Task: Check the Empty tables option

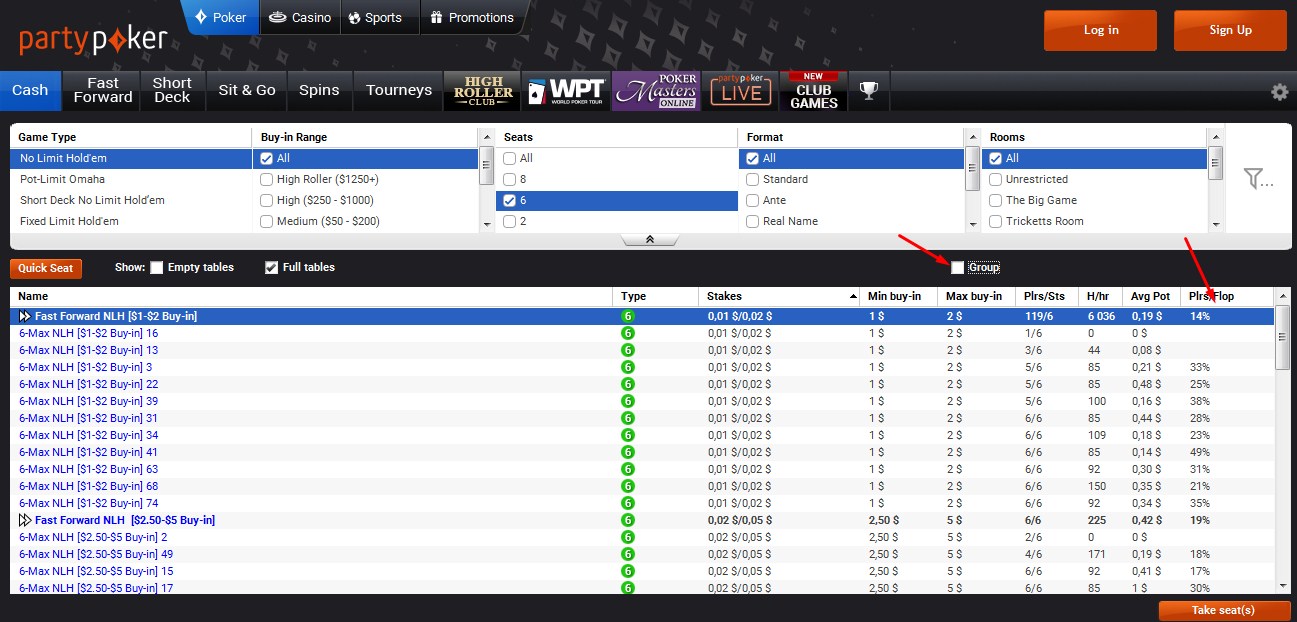Action: click(157, 267)
